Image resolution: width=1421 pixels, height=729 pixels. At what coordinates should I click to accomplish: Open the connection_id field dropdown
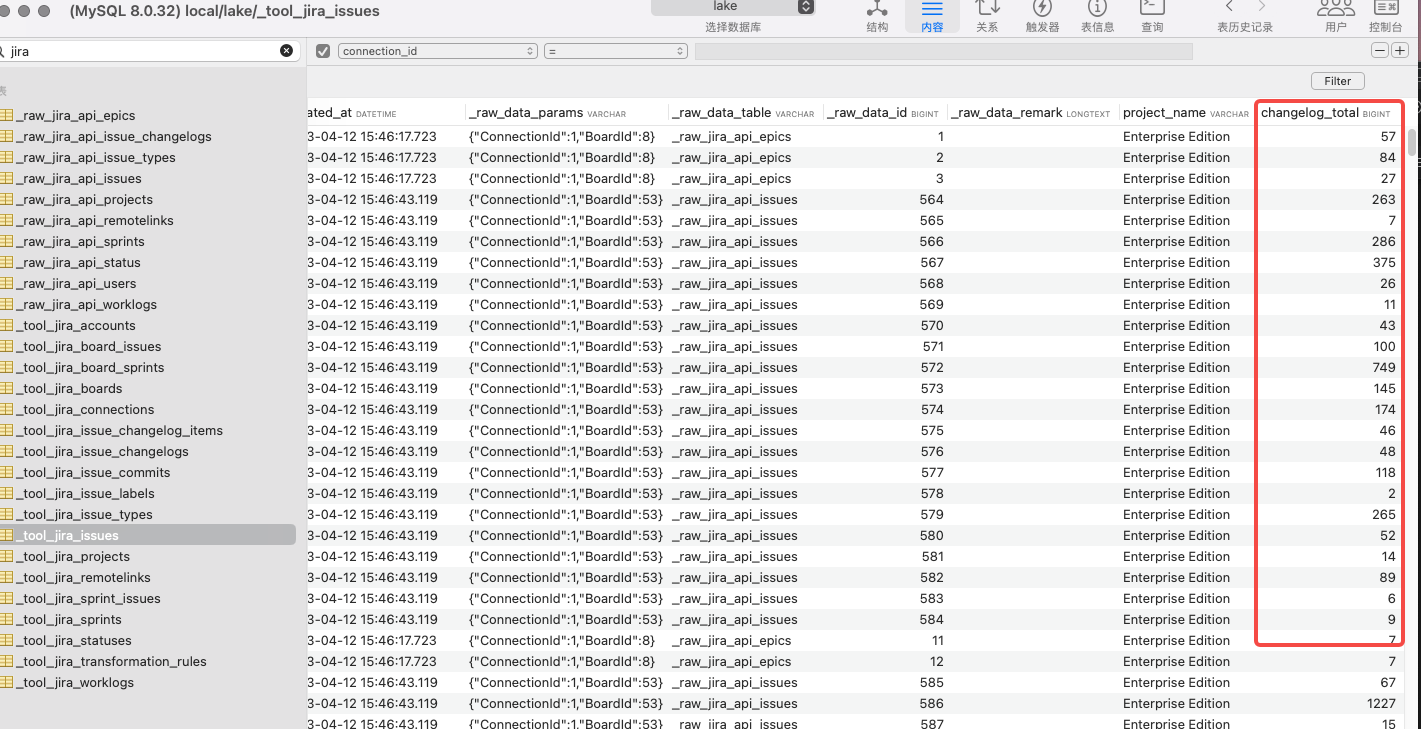point(438,51)
